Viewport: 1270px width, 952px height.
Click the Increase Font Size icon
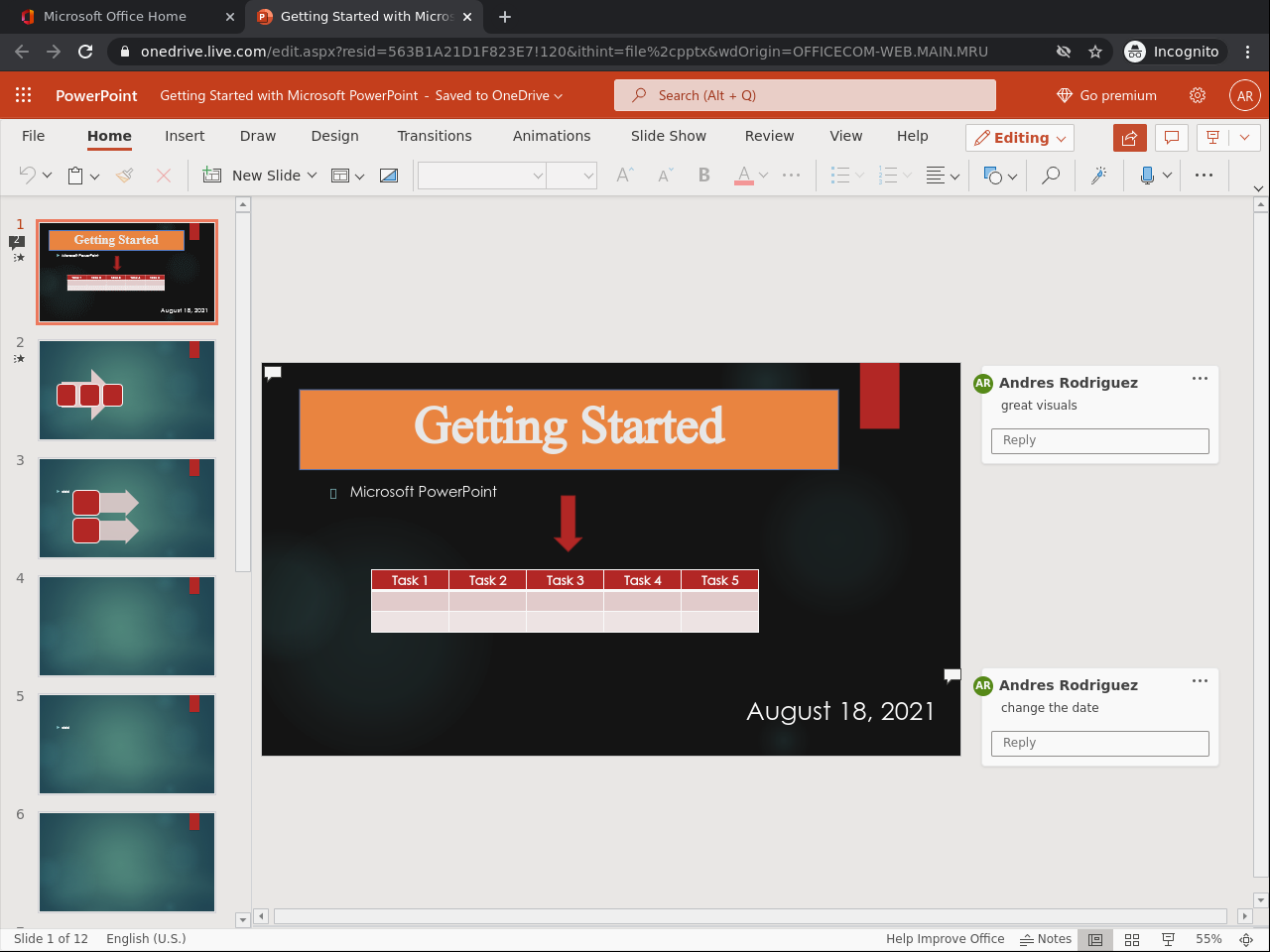[625, 176]
